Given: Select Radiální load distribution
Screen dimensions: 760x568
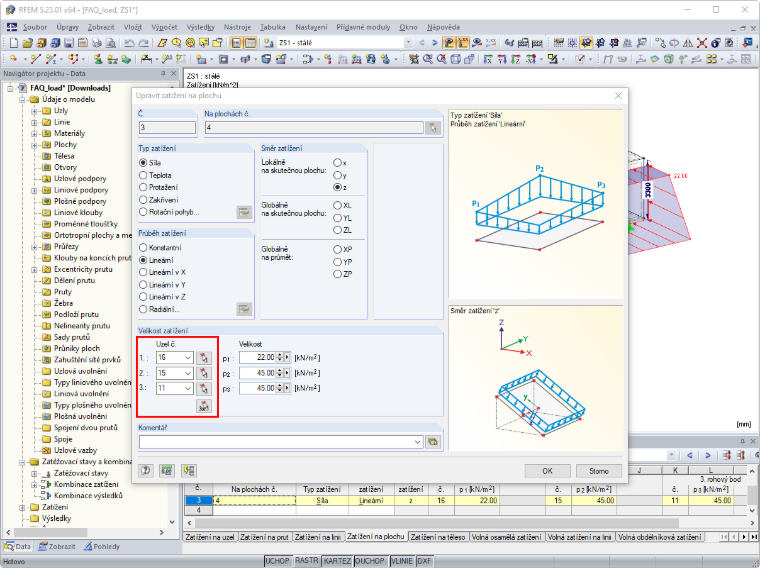Looking at the screenshot, I should point(143,309).
